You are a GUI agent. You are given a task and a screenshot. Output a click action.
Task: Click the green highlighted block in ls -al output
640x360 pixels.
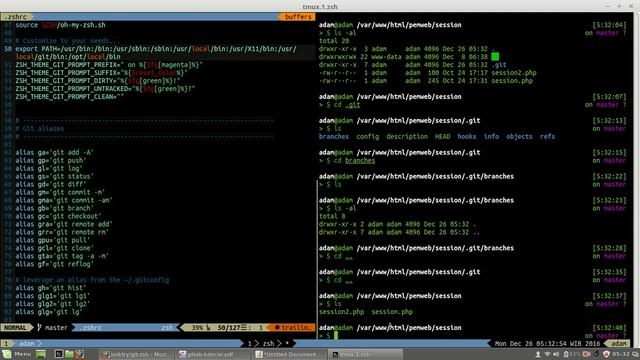pos(495,57)
